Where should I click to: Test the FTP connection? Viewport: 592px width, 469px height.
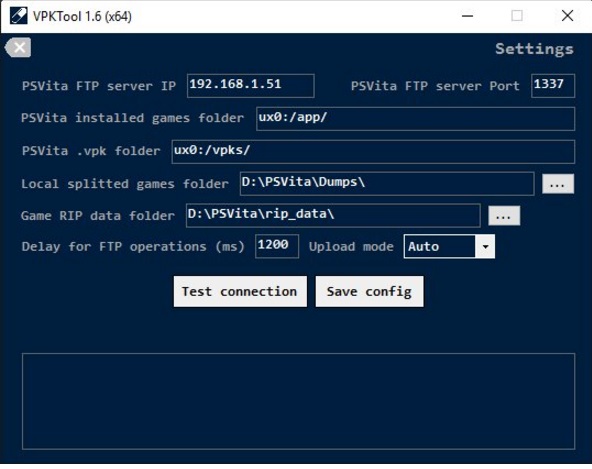pyautogui.click(x=240, y=292)
